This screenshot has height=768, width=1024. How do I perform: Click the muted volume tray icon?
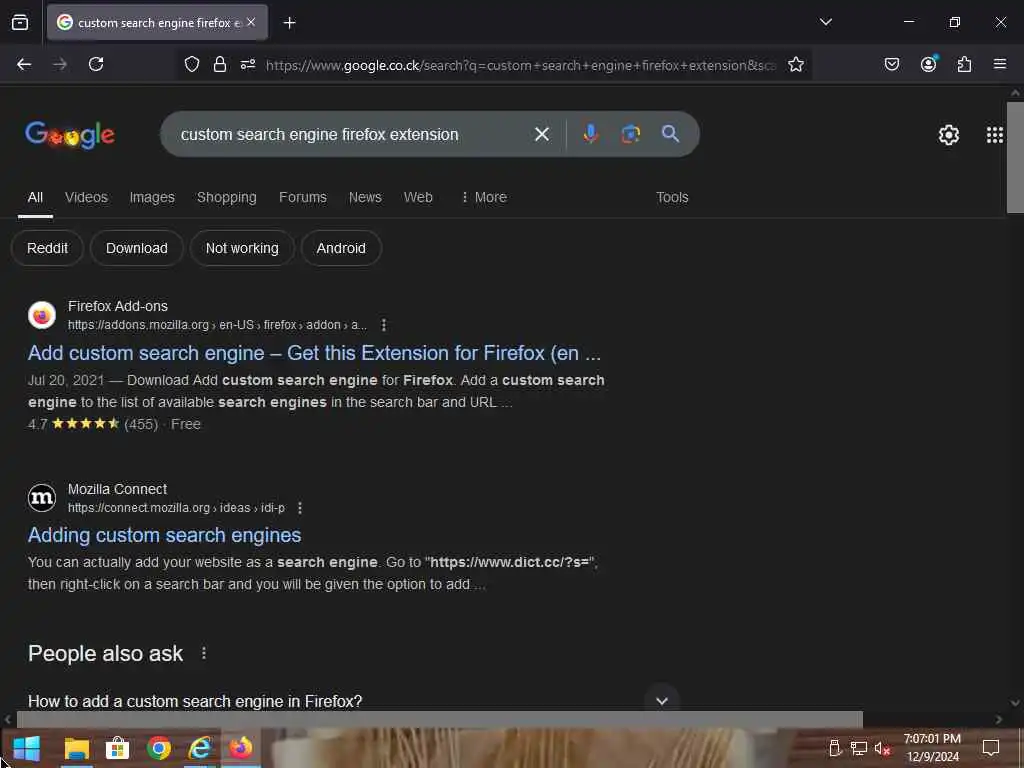click(882, 748)
